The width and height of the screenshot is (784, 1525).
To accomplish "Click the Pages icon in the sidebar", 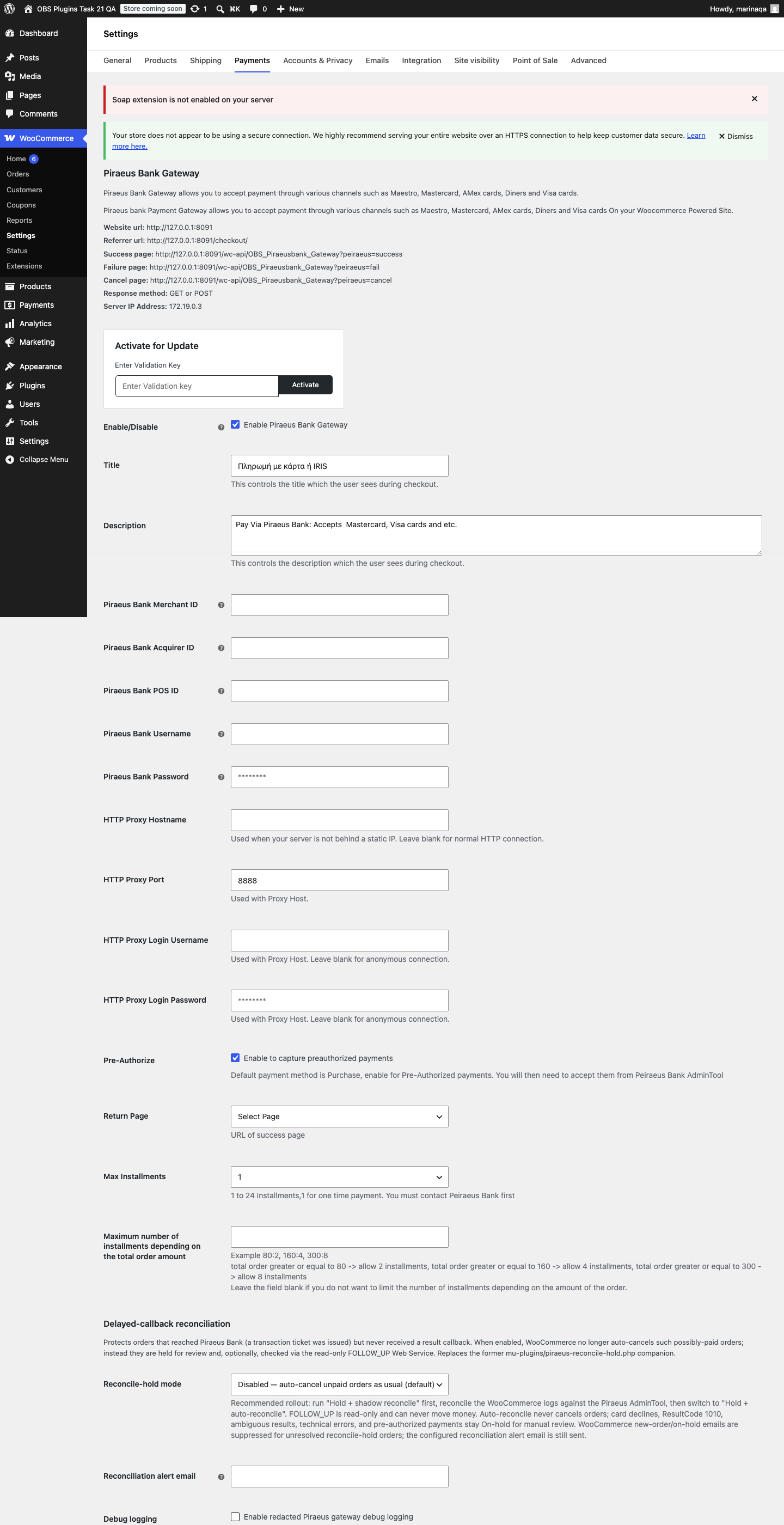I will click(9, 95).
